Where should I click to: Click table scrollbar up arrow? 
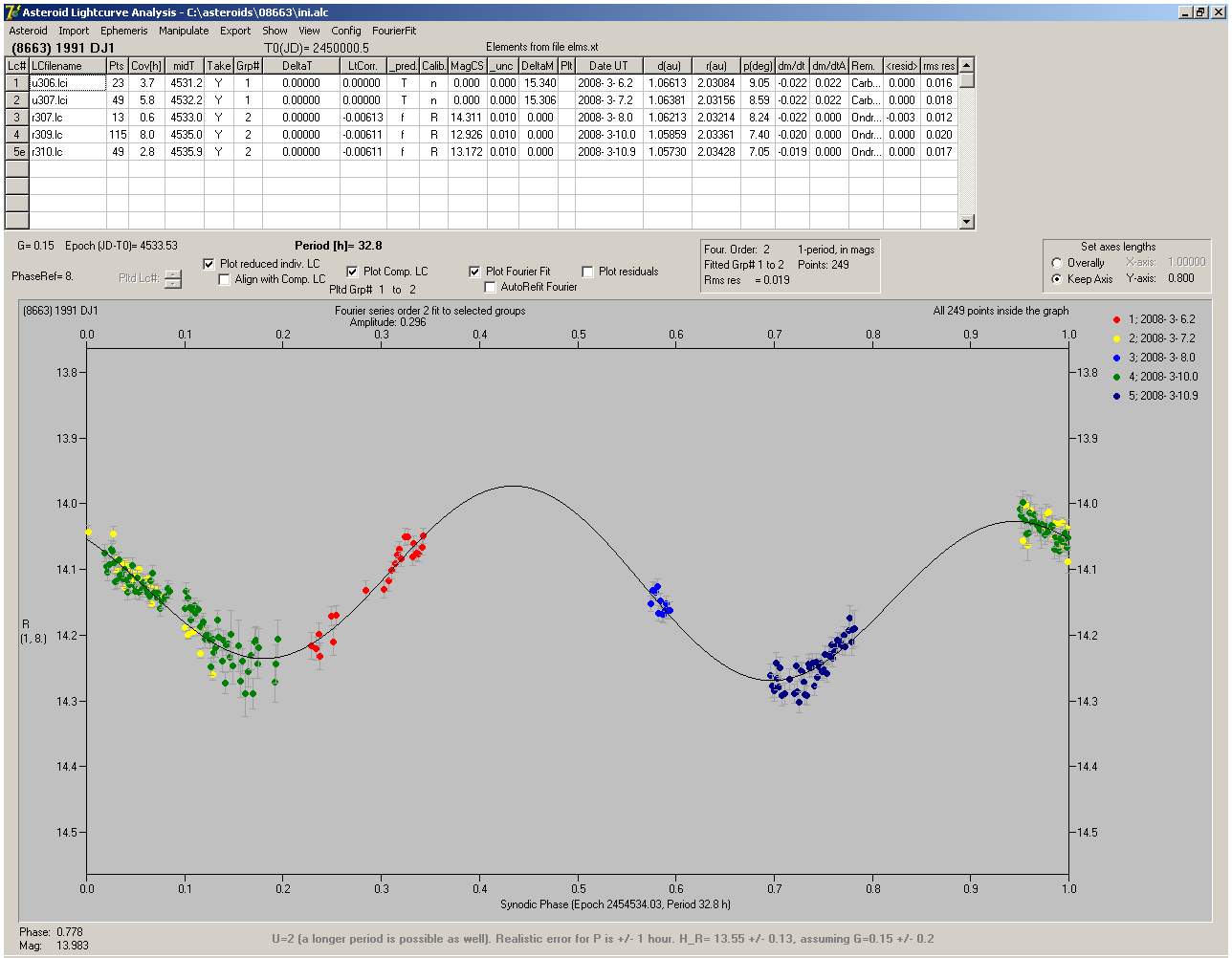click(967, 65)
